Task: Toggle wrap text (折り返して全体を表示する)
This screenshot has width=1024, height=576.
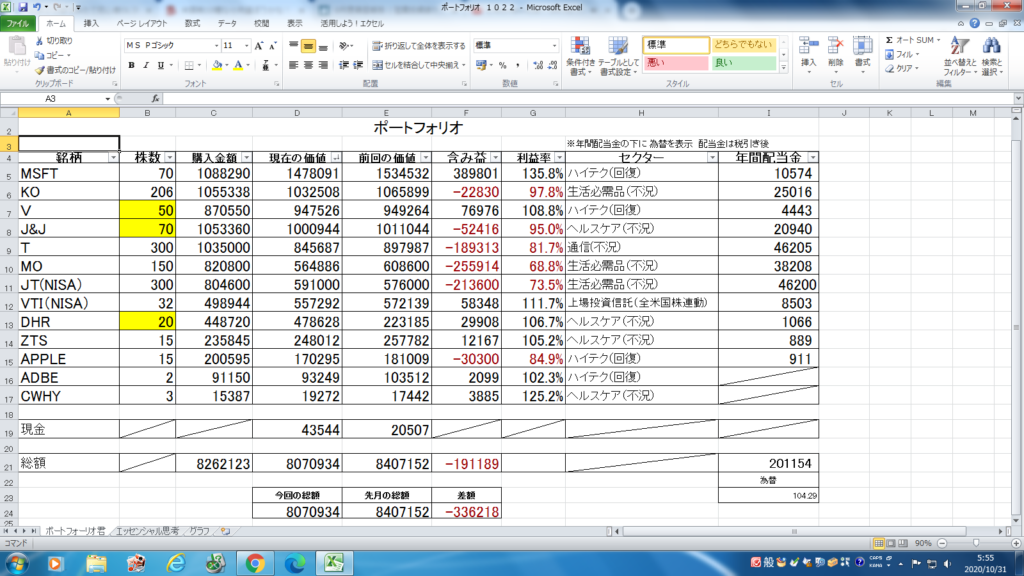Action: (x=419, y=46)
